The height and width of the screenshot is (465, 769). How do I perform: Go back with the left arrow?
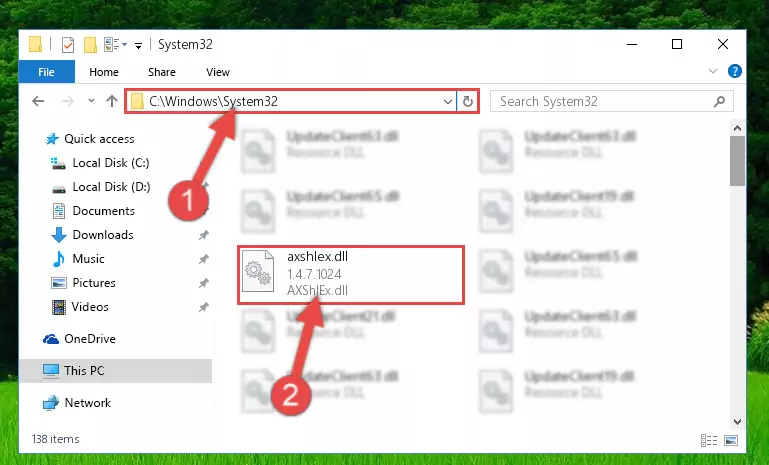click(38, 102)
